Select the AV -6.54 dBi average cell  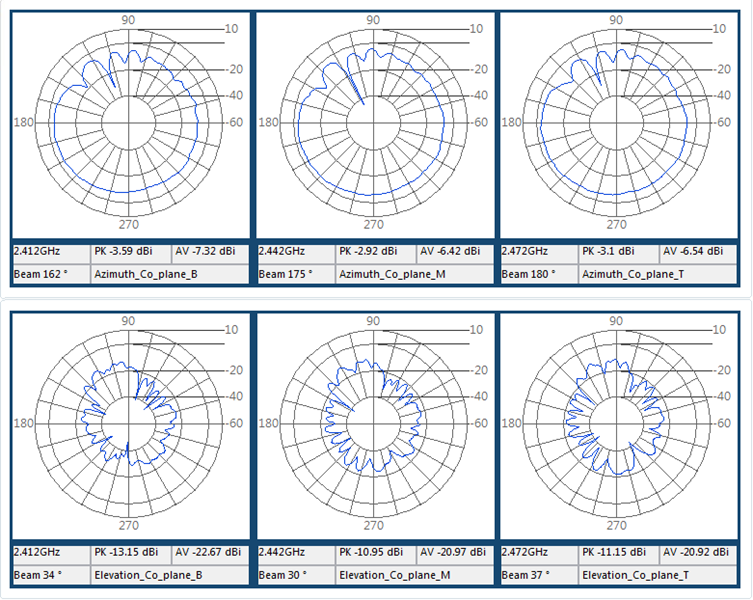click(693, 251)
